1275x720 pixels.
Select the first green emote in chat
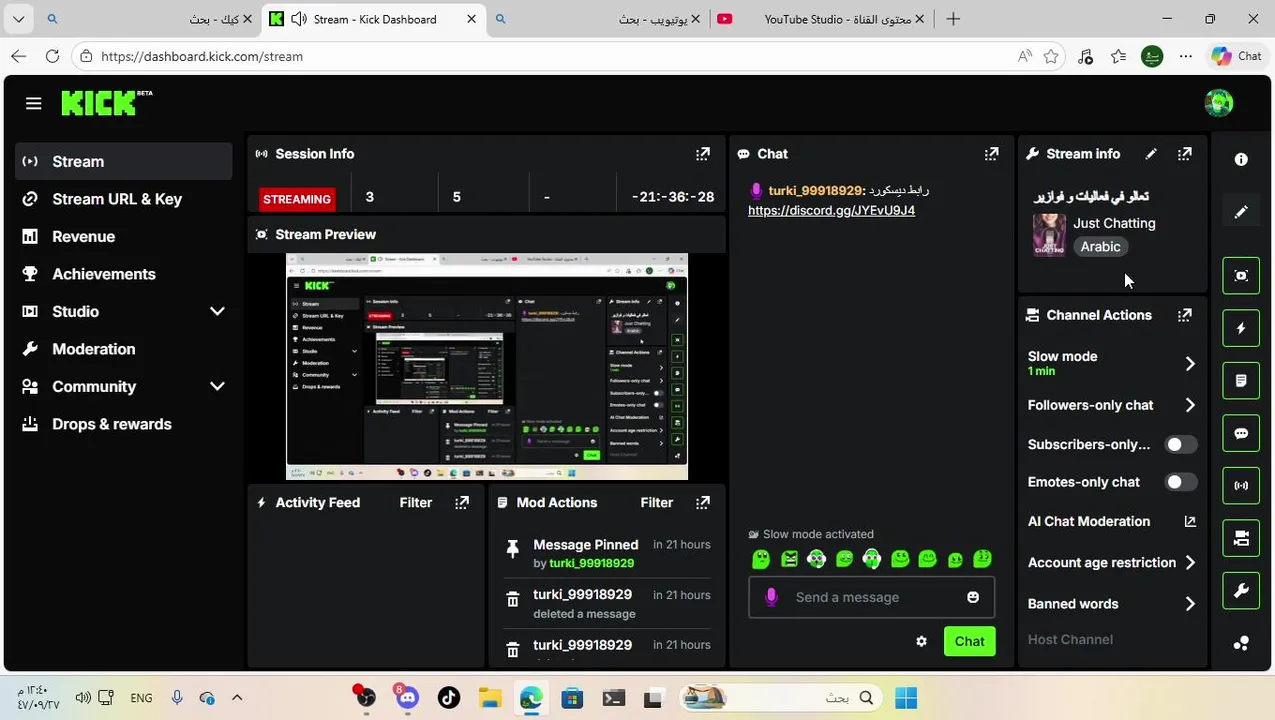pos(761,559)
